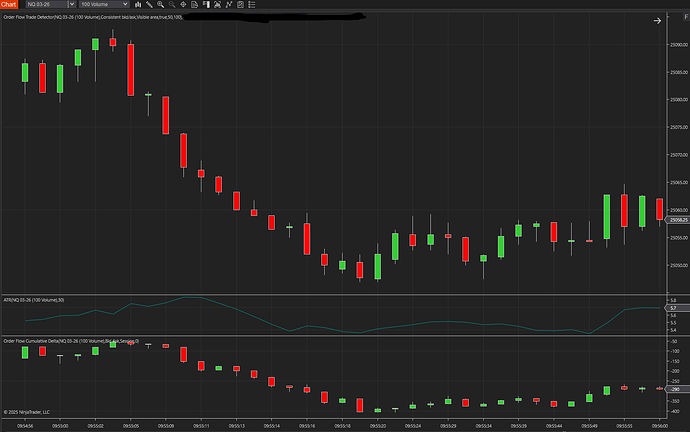Select the Chart tab
The width and height of the screenshot is (690, 432).
(9, 5)
